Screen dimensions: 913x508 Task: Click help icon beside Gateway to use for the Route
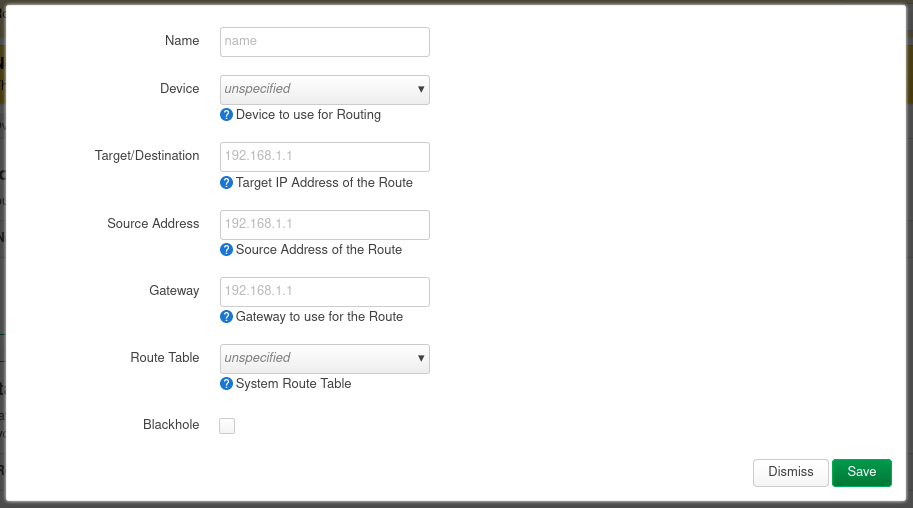point(227,317)
